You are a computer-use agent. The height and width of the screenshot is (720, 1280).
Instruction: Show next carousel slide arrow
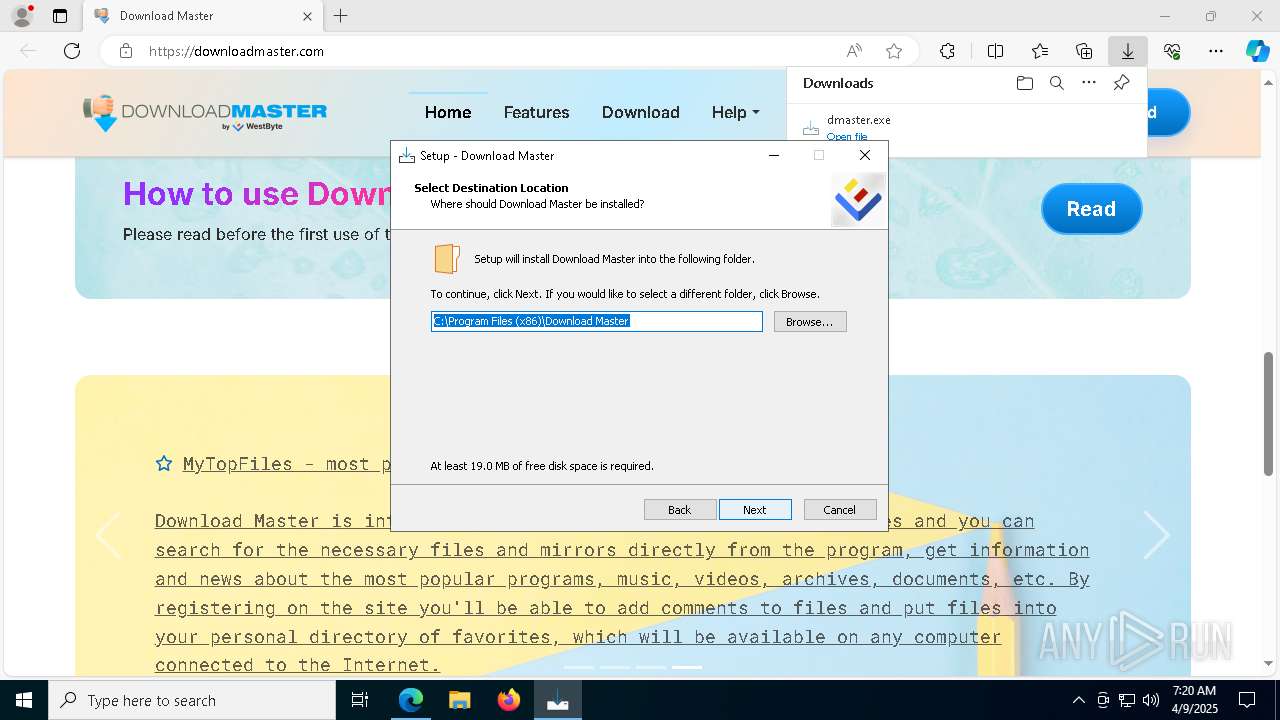tap(1157, 536)
